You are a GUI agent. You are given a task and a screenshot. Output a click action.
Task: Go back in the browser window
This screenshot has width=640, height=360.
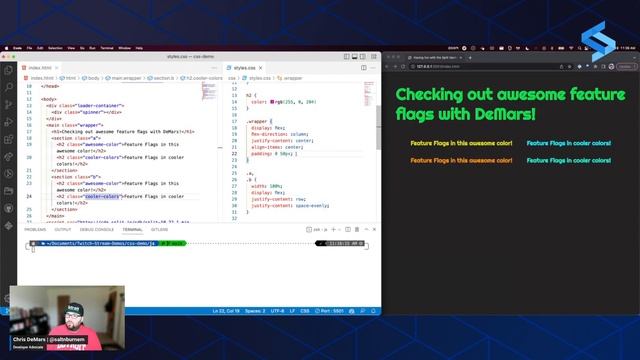coord(387,67)
